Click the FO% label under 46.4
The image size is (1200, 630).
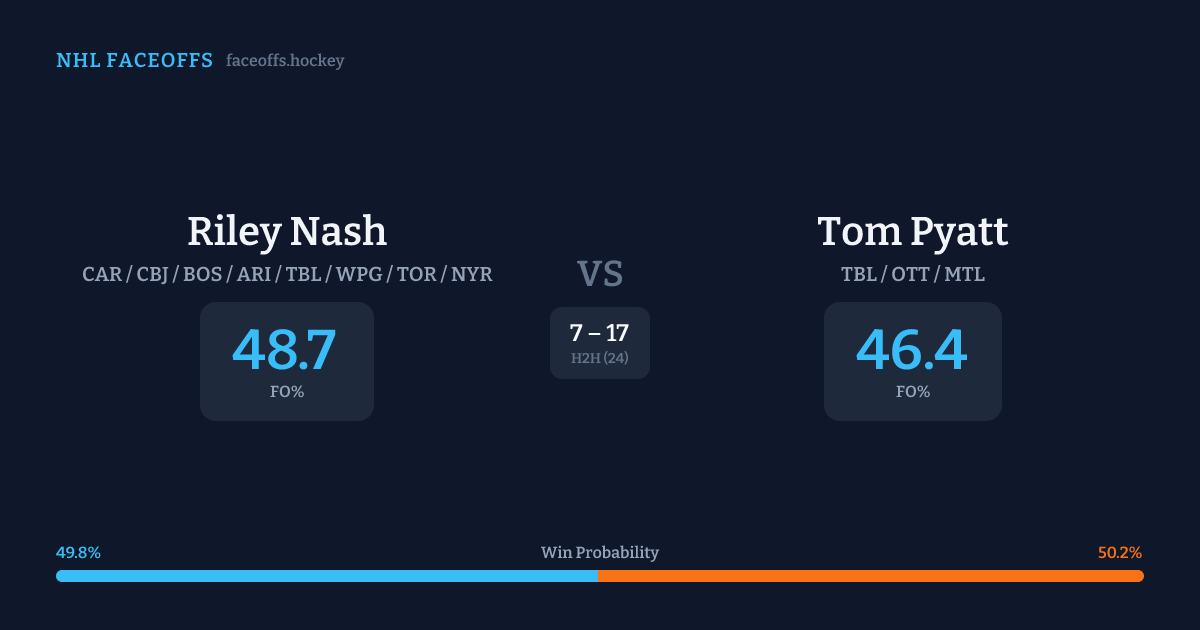tap(912, 392)
